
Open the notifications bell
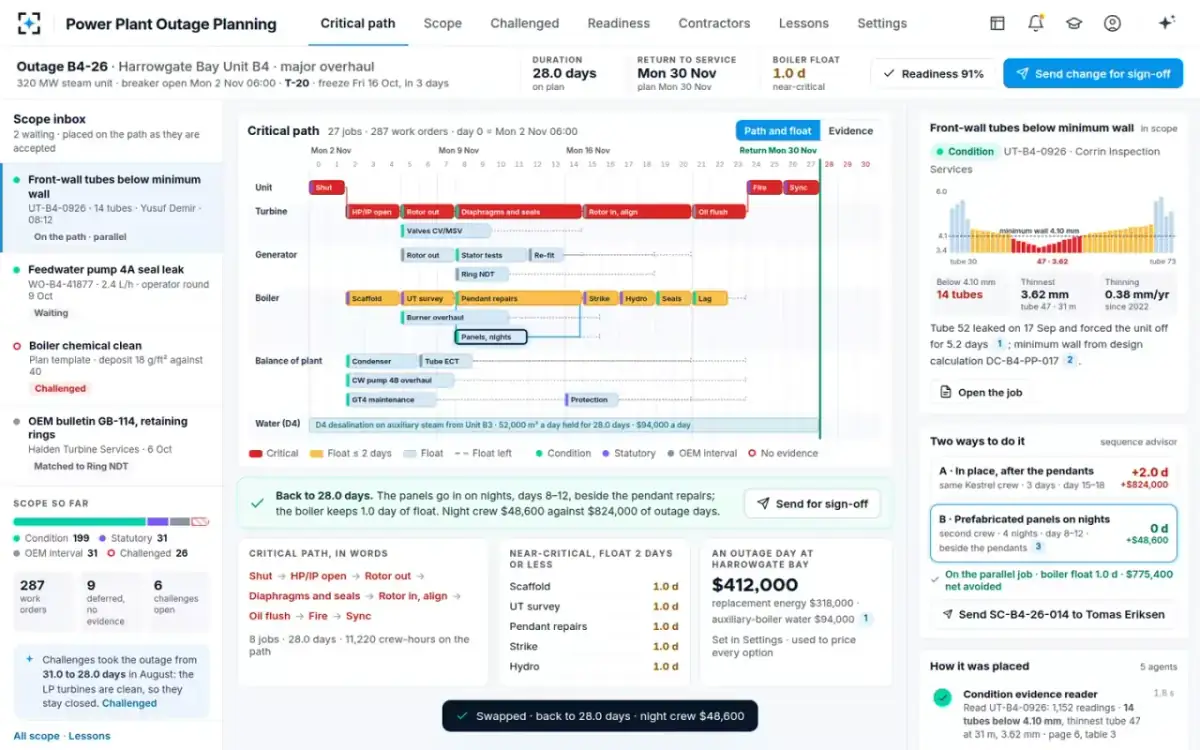[1035, 23]
